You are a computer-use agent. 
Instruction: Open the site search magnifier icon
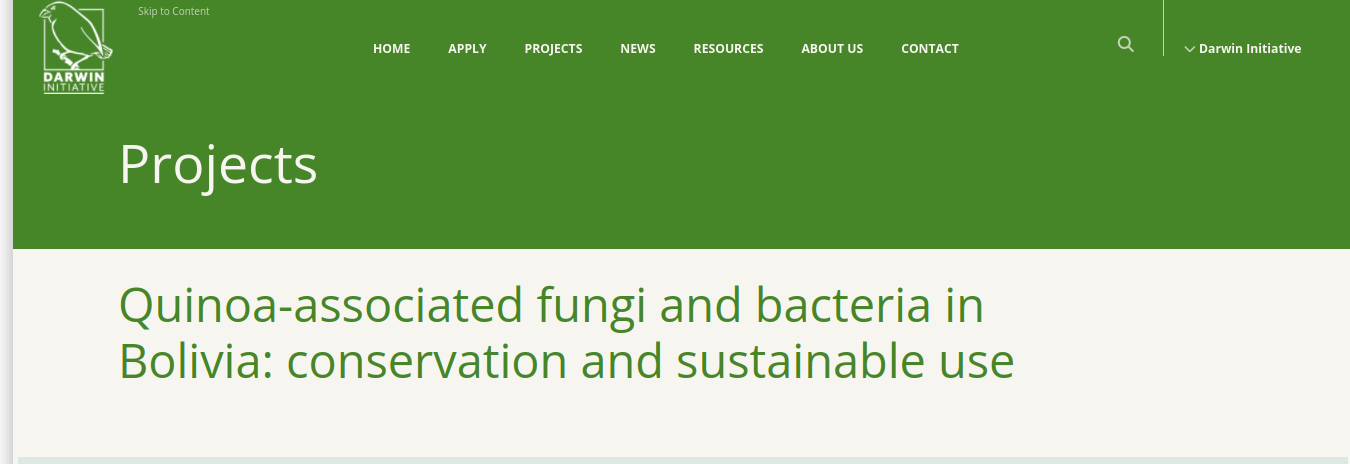(x=1126, y=45)
